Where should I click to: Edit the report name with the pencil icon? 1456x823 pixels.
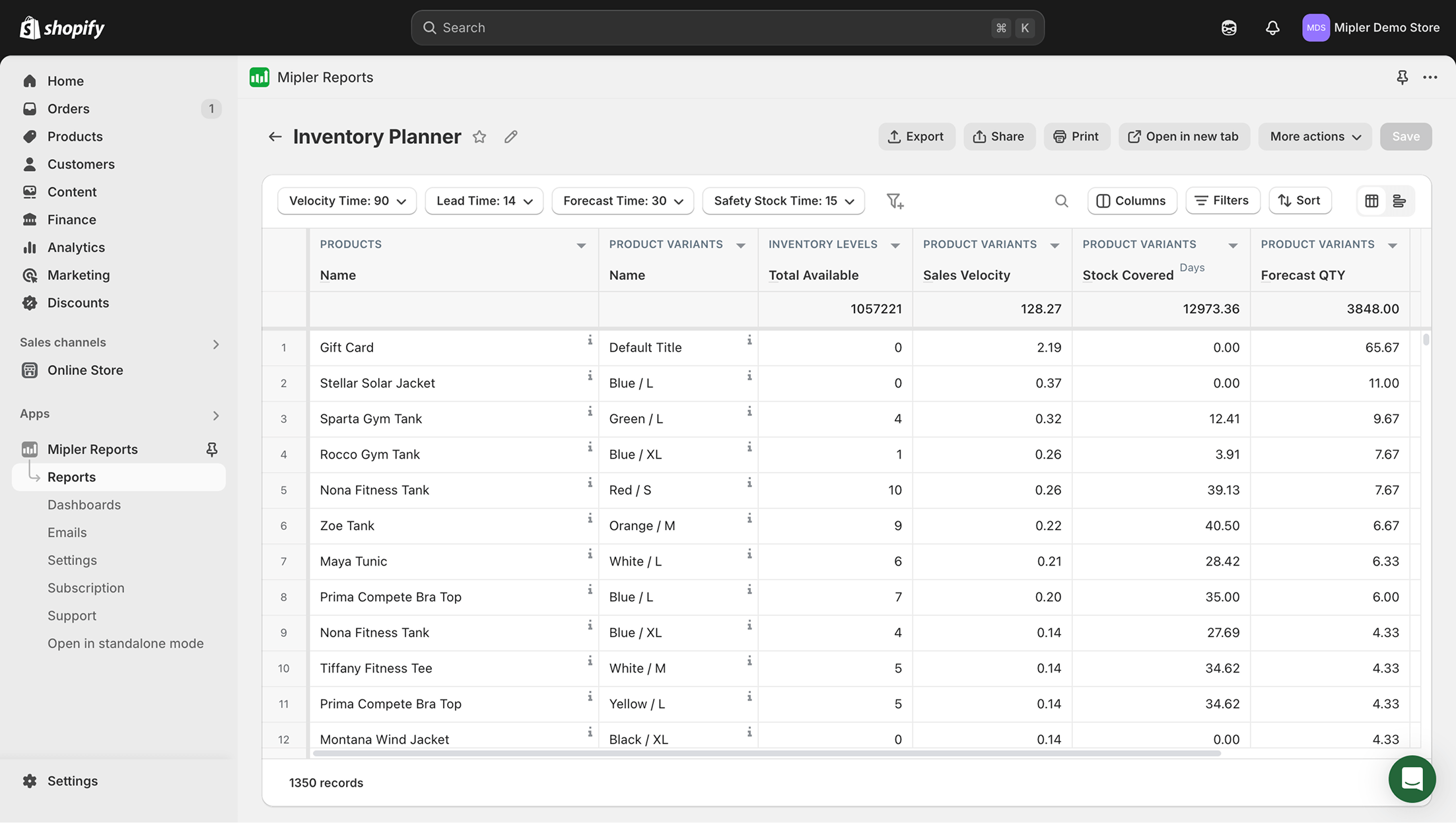510,137
